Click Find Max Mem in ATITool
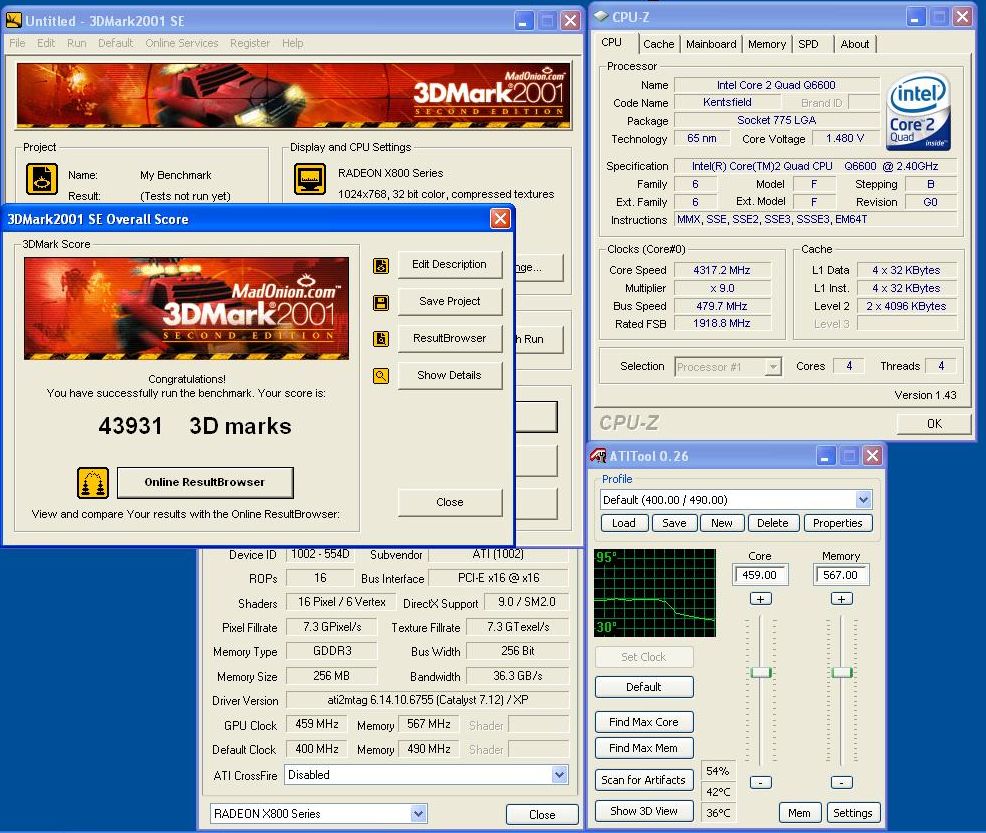This screenshot has width=986, height=833. pyautogui.click(x=644, y=748)
